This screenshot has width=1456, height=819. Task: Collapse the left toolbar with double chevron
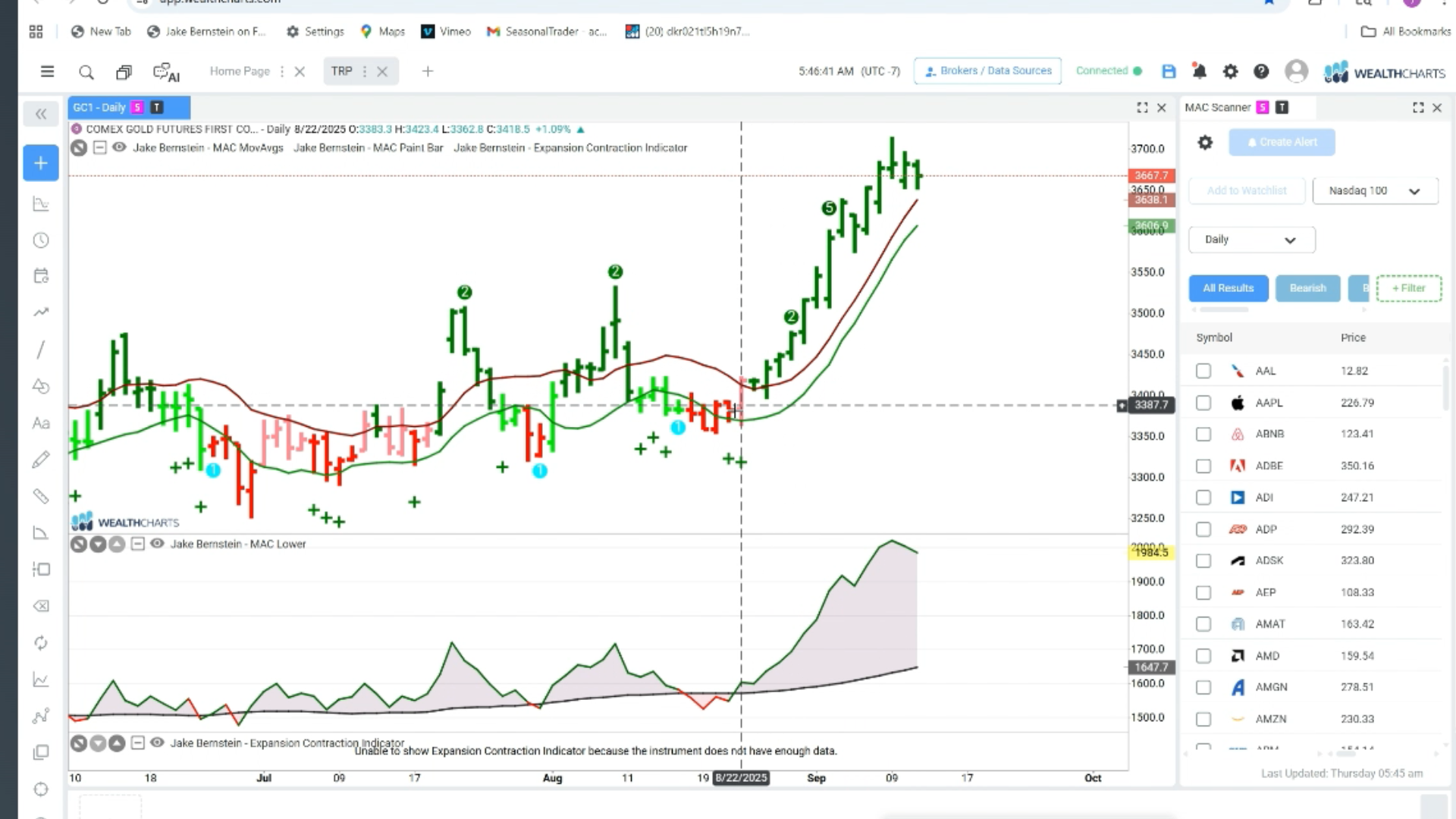click(x=41, y=114)
